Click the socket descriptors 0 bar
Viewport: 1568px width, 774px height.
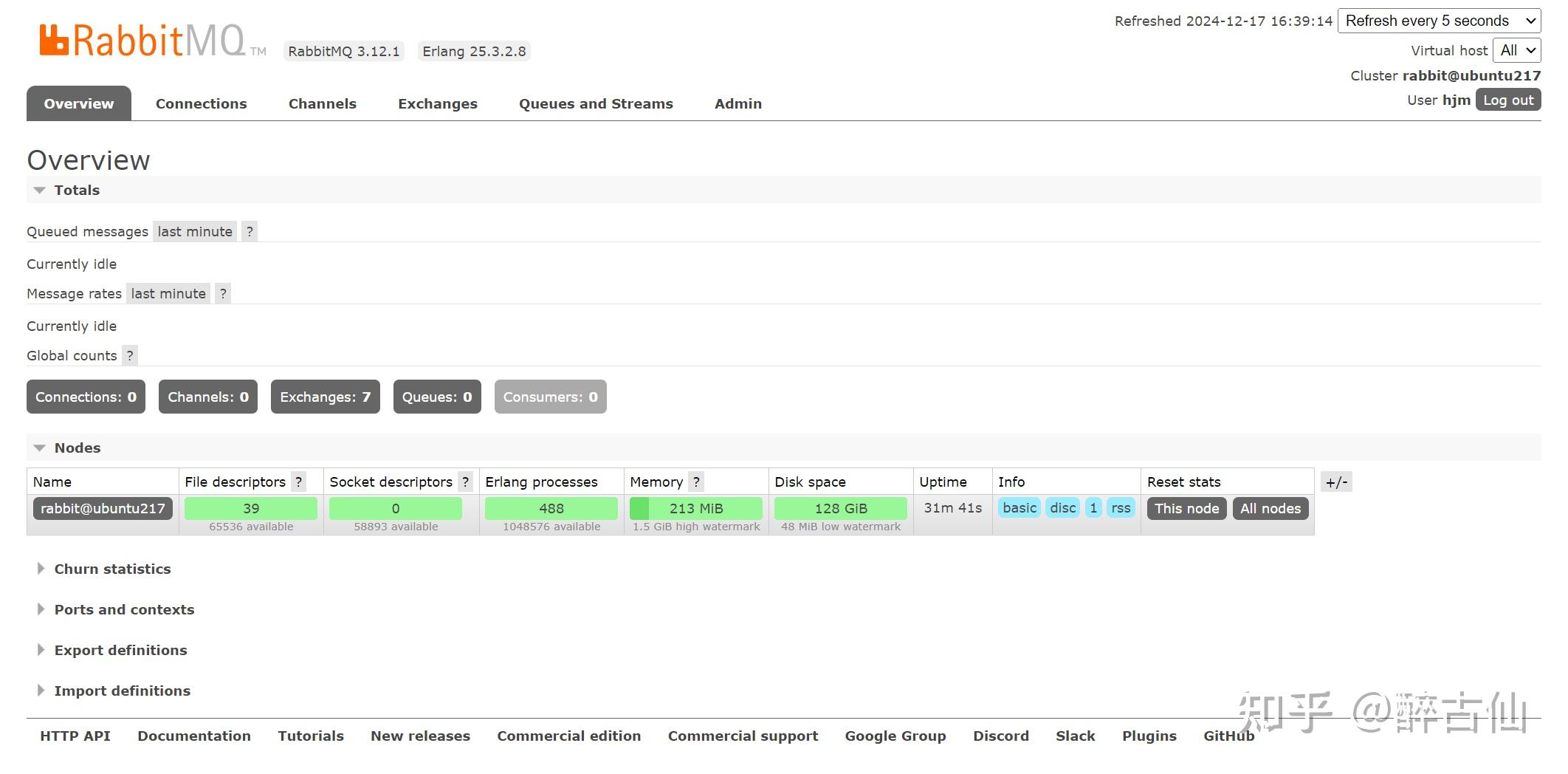point(396,508)
